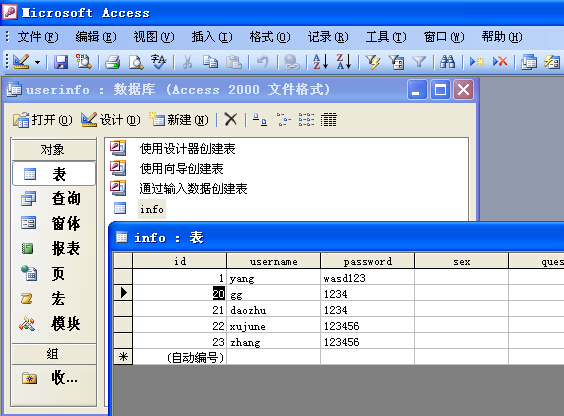Screen dimensions: 564x416
Task: Click the xujune username cell
Action: click(273, 326)
